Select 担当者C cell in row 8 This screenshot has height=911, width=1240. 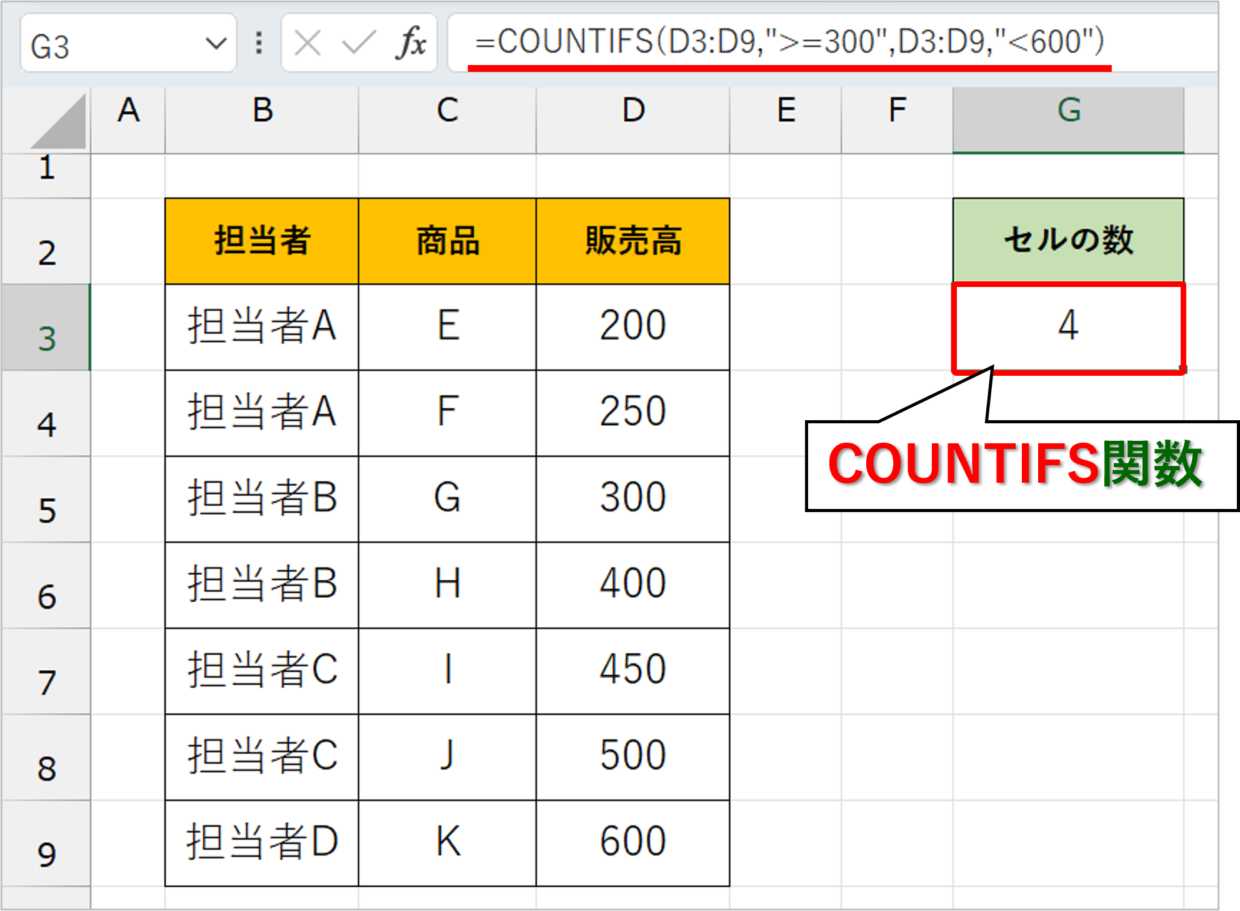pos(262,757)
